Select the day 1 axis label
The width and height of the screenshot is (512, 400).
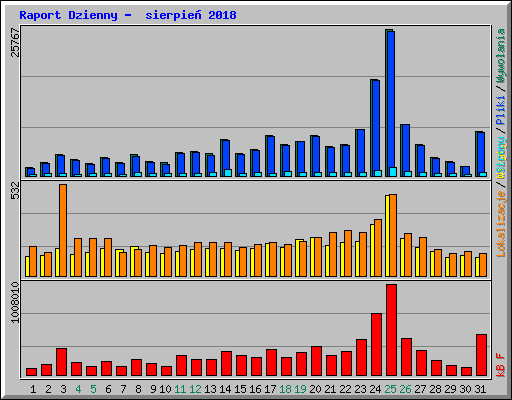33,389
